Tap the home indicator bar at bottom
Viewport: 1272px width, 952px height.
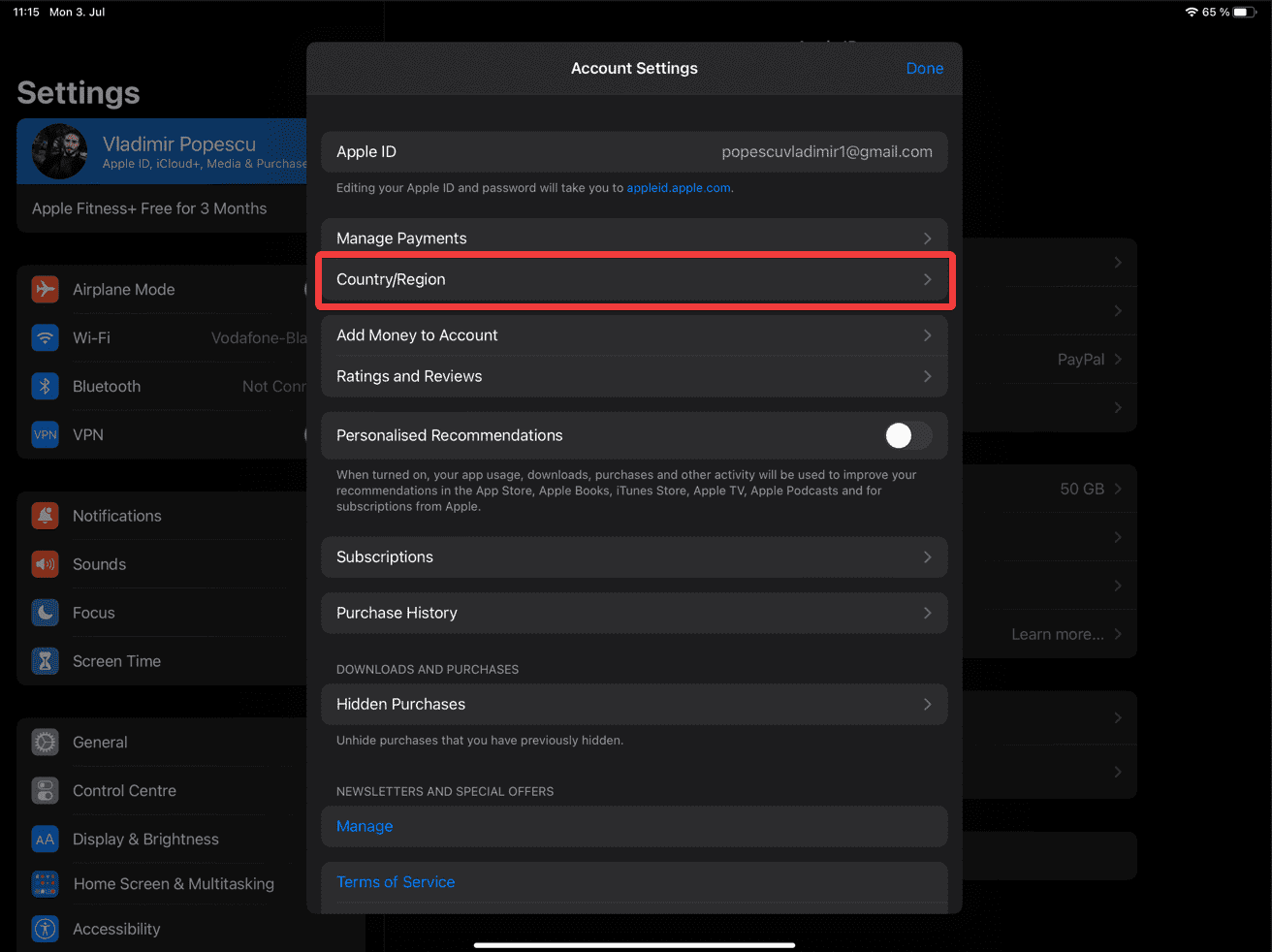635,944
